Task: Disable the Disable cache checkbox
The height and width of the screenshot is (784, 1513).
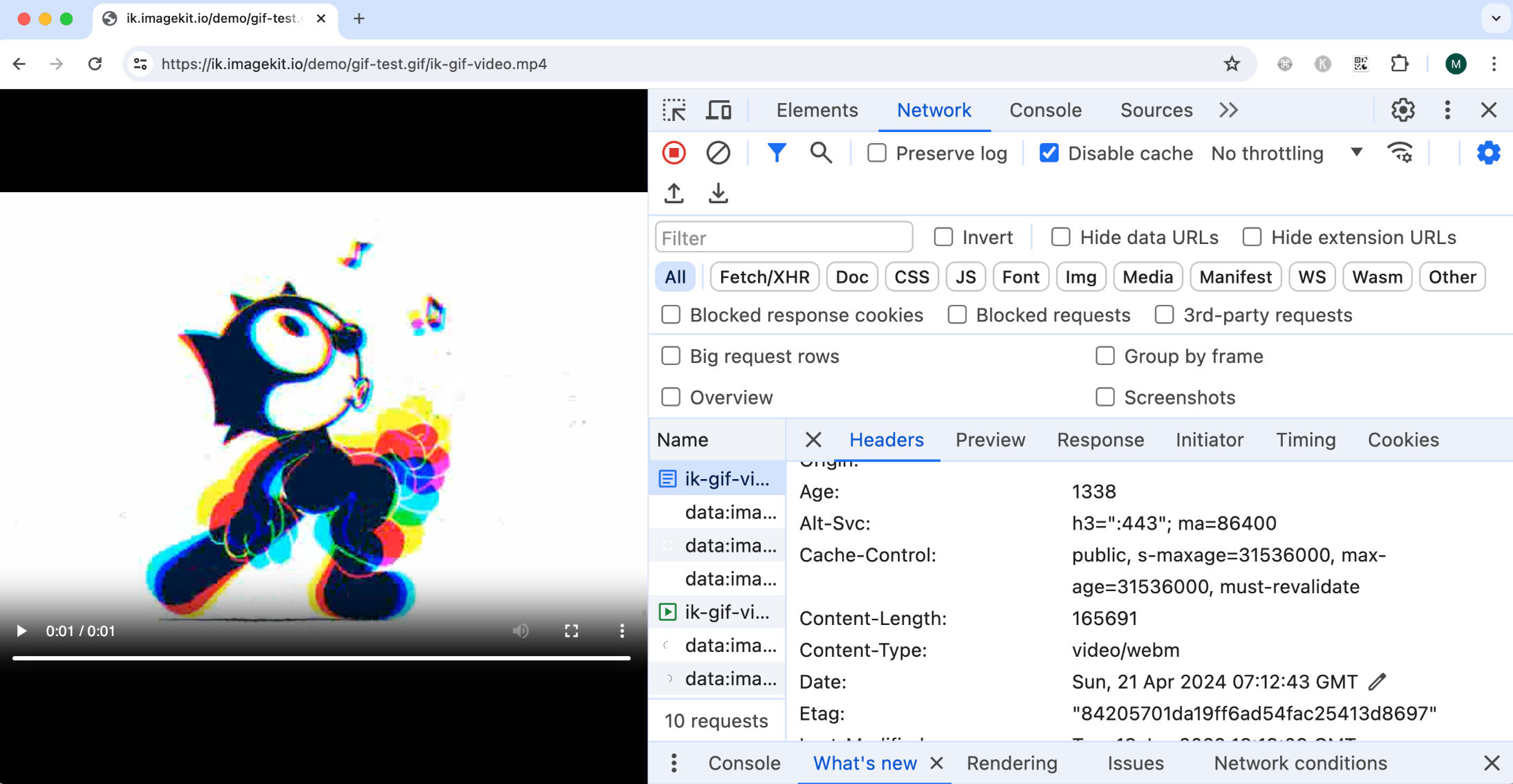Action: pyautogui.click(x=1049, y=153)
